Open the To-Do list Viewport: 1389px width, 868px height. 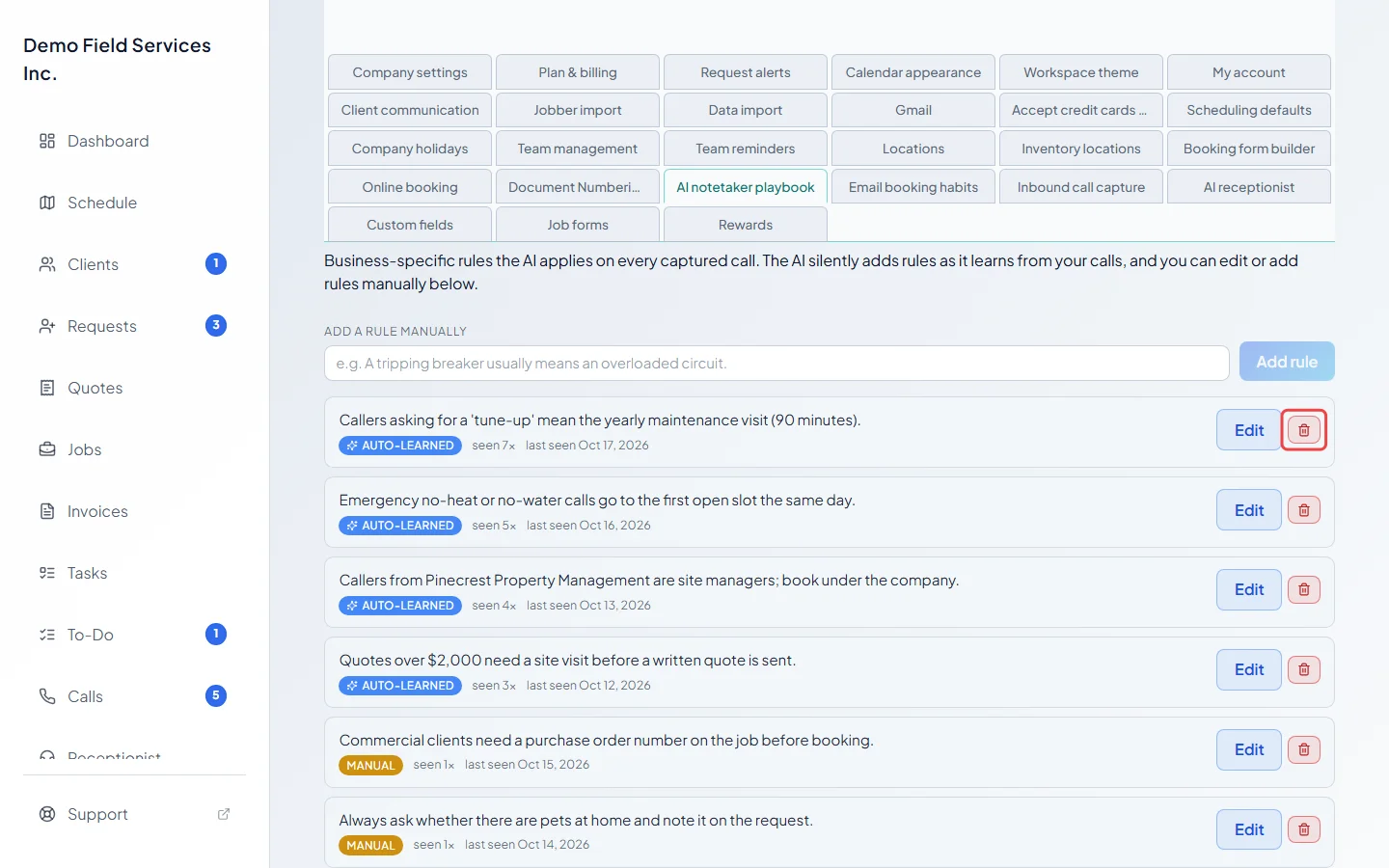pyautogui.click(x=134, y=635)
